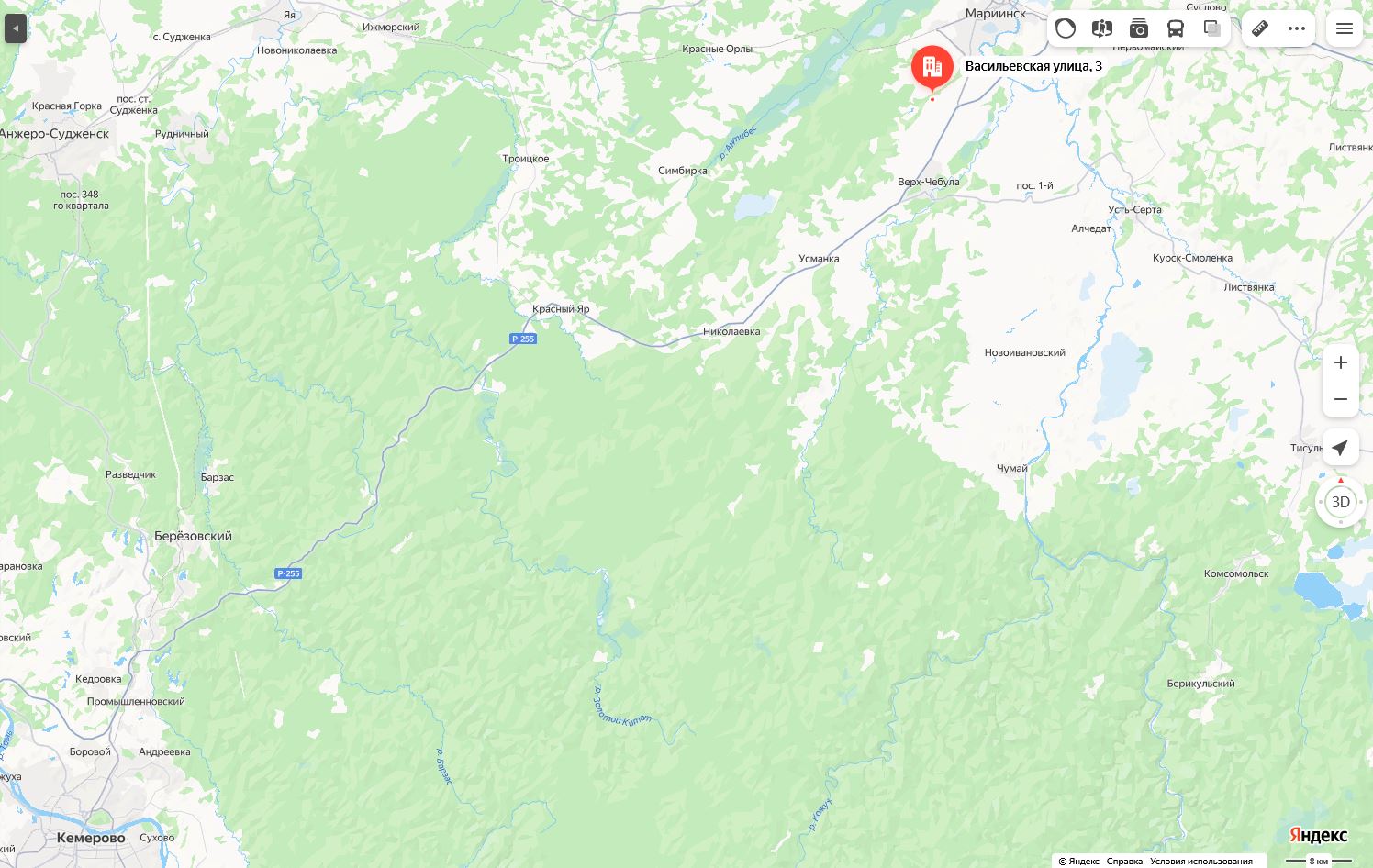Open the Справка help link
Viewport: 1373px width, 868px height.
coord(1124,861)
